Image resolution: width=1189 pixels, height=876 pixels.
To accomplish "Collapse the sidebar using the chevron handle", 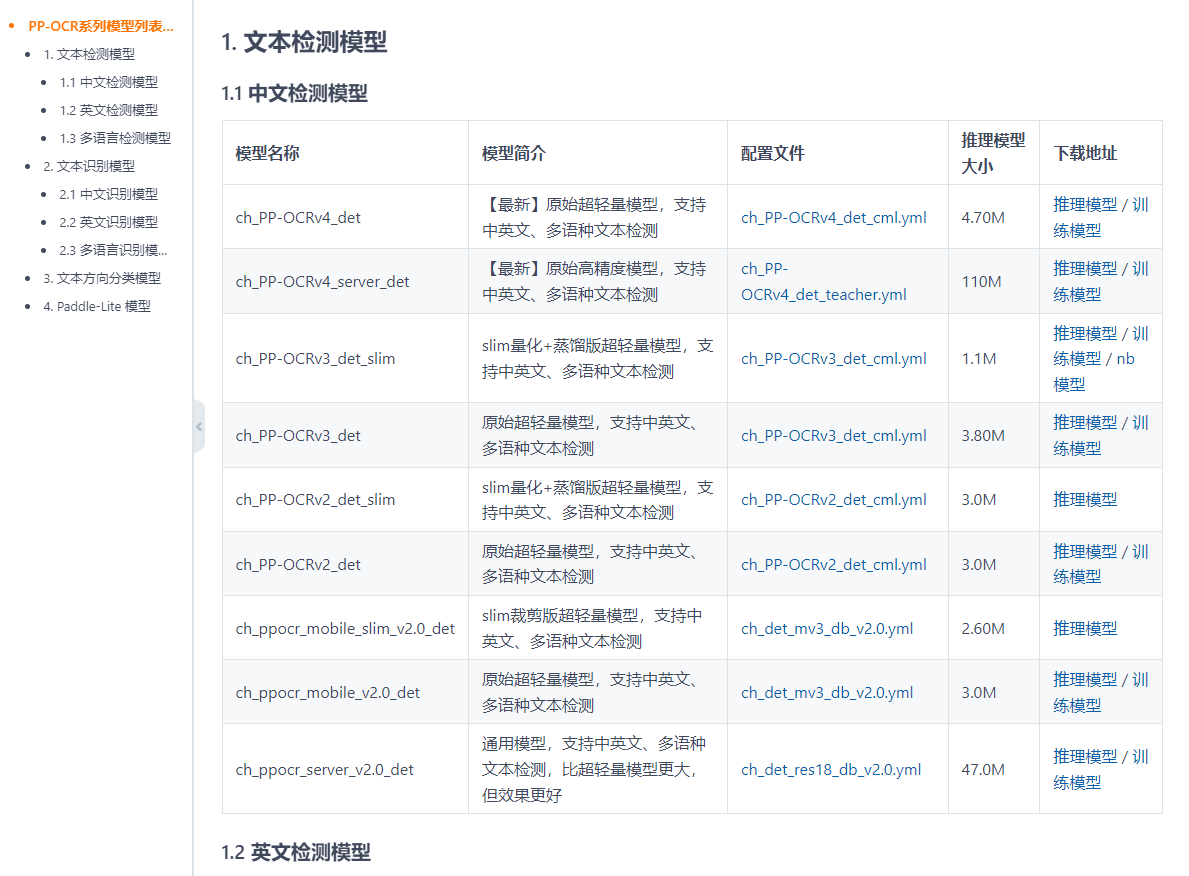I will click(x=198, y=427).
